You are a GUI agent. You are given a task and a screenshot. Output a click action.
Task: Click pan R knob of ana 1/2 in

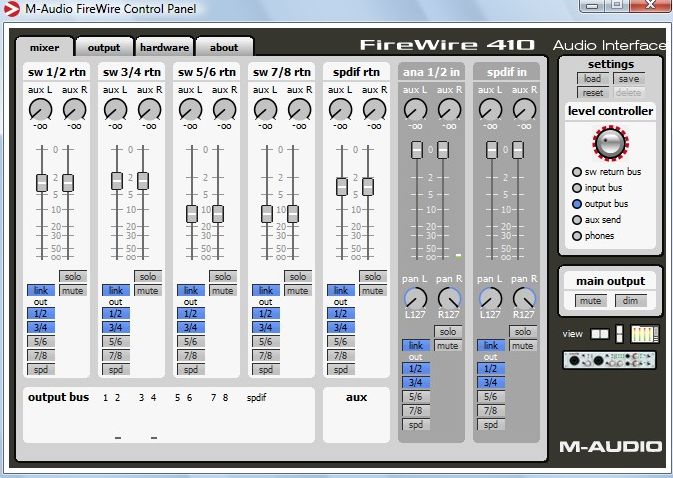pos(449,298)
